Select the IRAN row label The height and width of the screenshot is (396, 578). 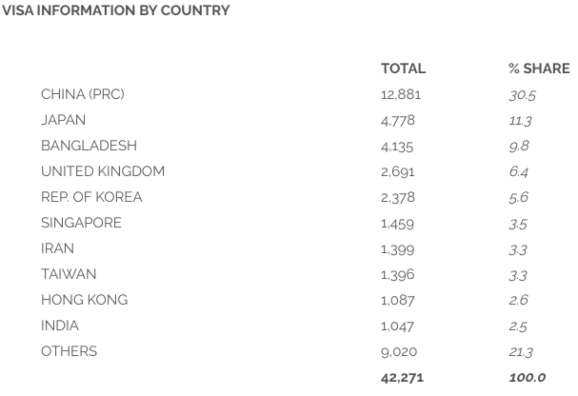[x=58, y=249]
